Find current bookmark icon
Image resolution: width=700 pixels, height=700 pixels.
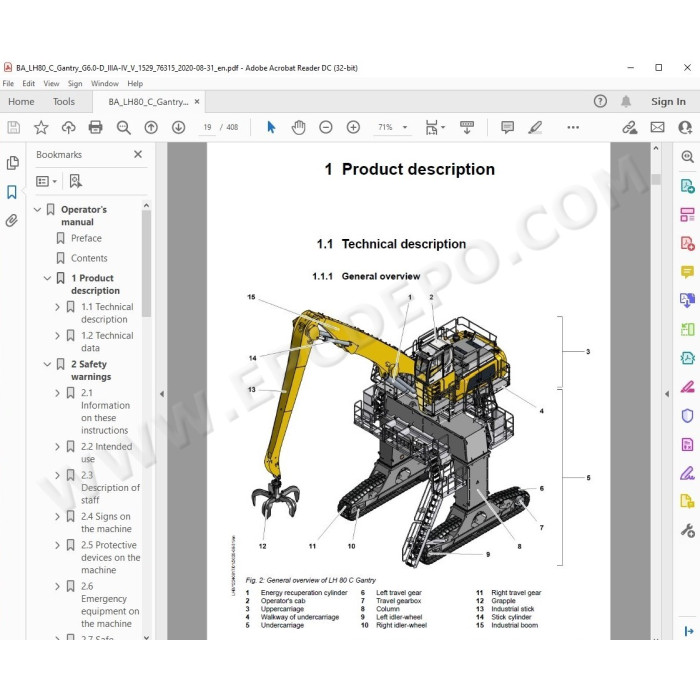[75, 181]
